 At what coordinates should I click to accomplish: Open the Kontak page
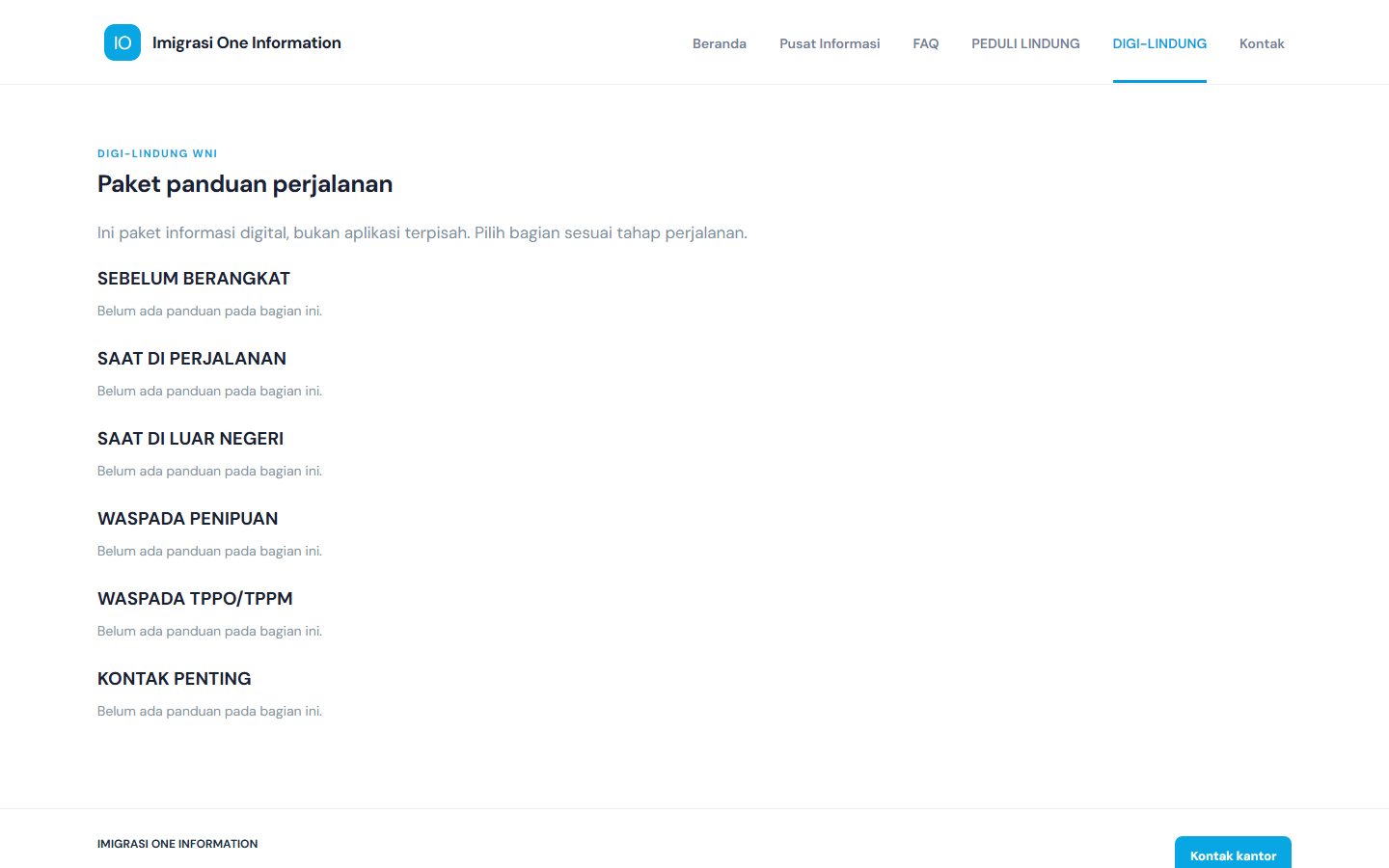[x=1262, y=43]
